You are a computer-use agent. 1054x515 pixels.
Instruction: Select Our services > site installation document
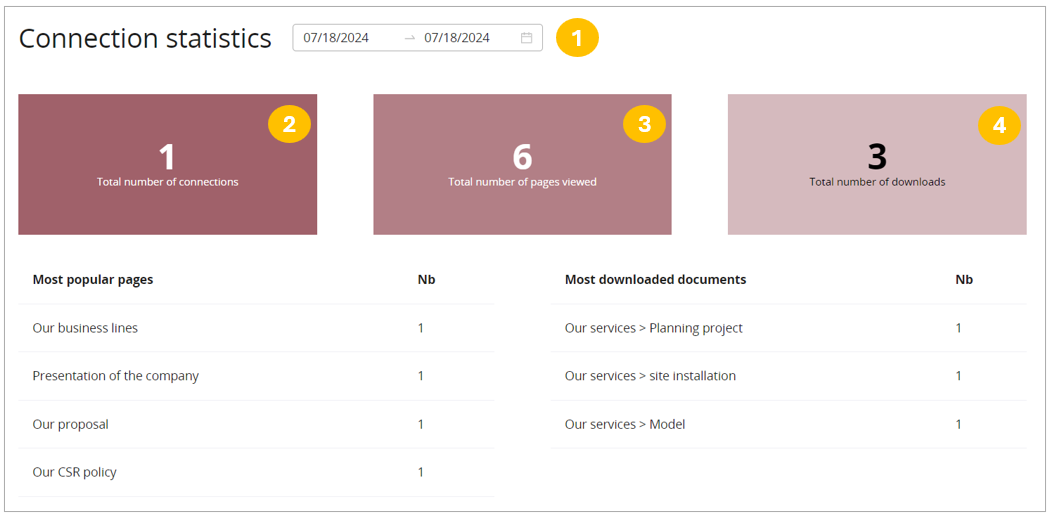point(650,376)
